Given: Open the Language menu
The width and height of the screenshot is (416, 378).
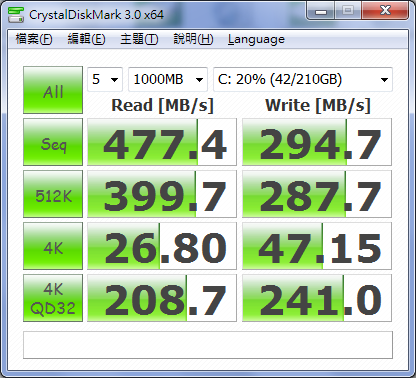Looking at the screenshot, I should coord(256,39).
